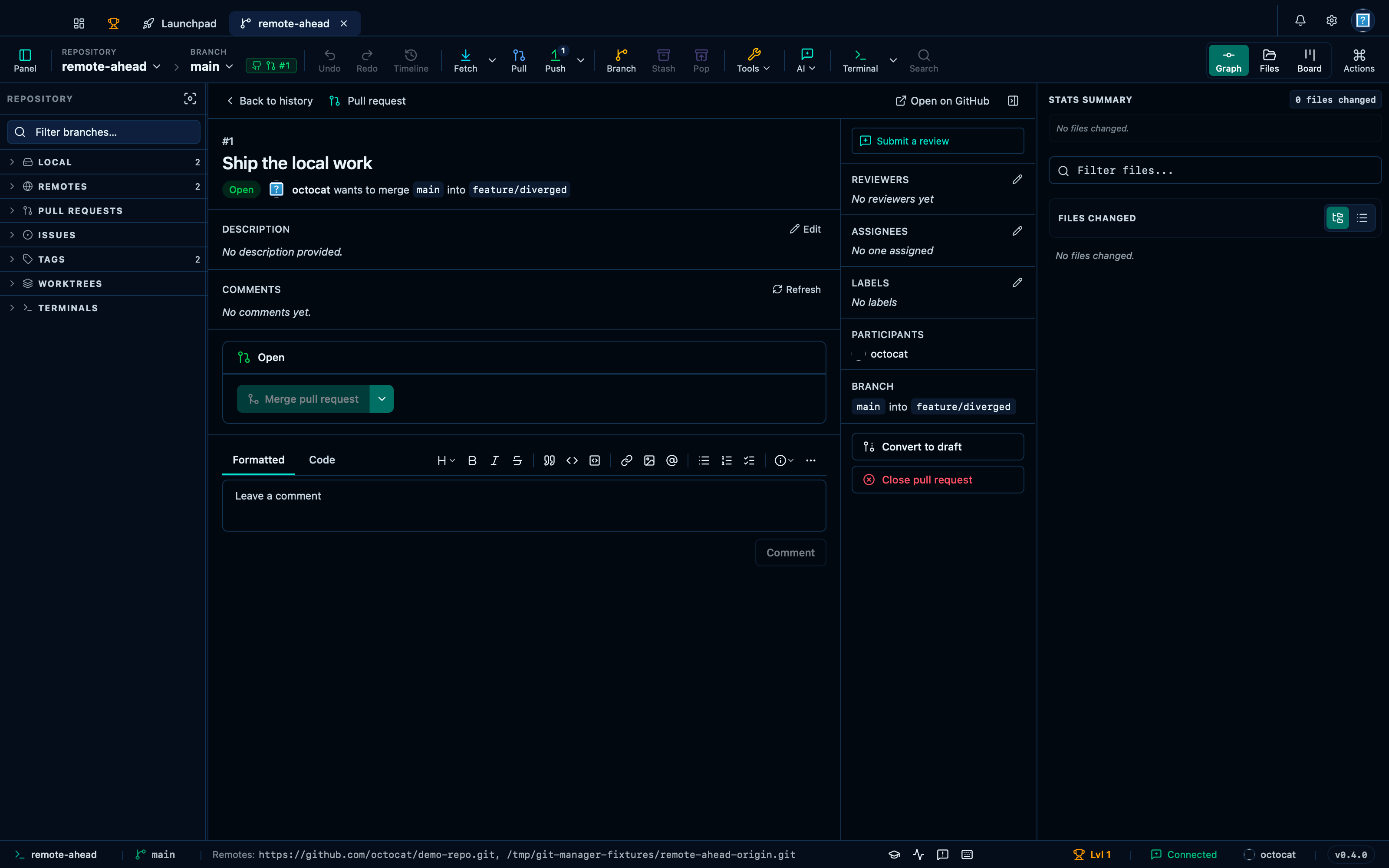Switch to Files view
This screenshot has height=868, width=1389.
1269,60
